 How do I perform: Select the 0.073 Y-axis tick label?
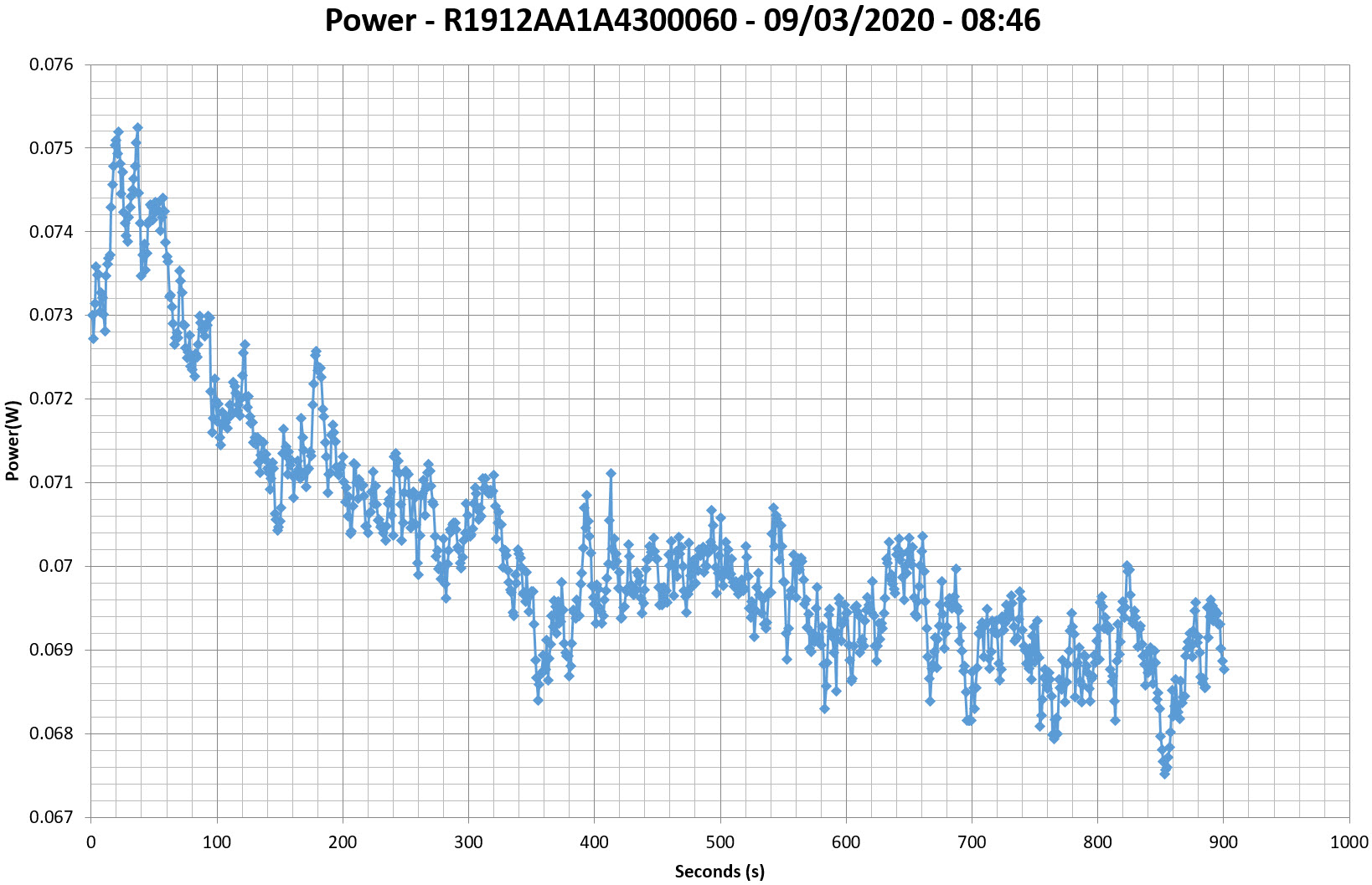51,316
